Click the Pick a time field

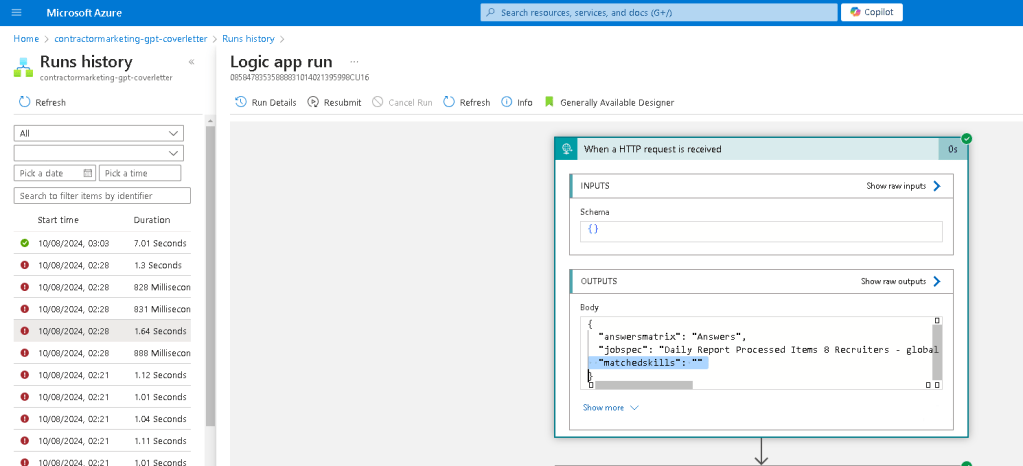(140, 173)
